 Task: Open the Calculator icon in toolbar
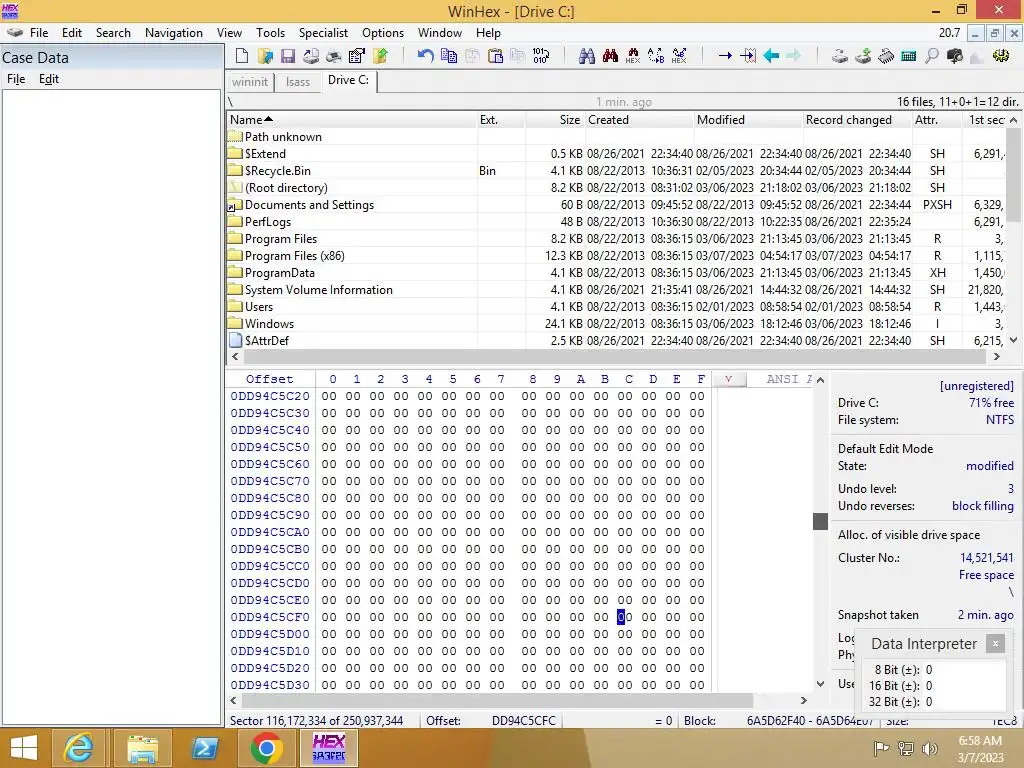908,56
